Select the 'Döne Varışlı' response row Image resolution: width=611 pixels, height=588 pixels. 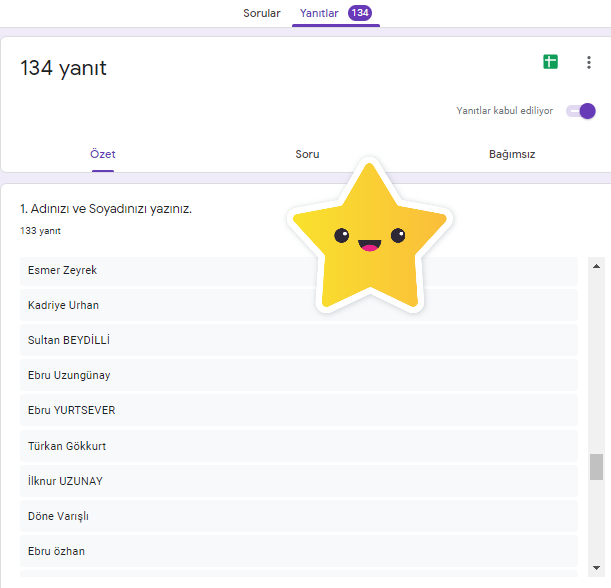click(x=298, y=516)
